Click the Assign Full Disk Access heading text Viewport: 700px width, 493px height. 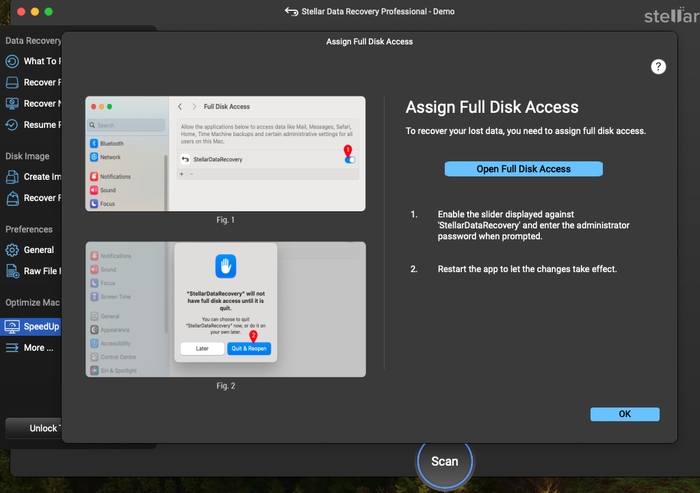[x=492, y=107]
